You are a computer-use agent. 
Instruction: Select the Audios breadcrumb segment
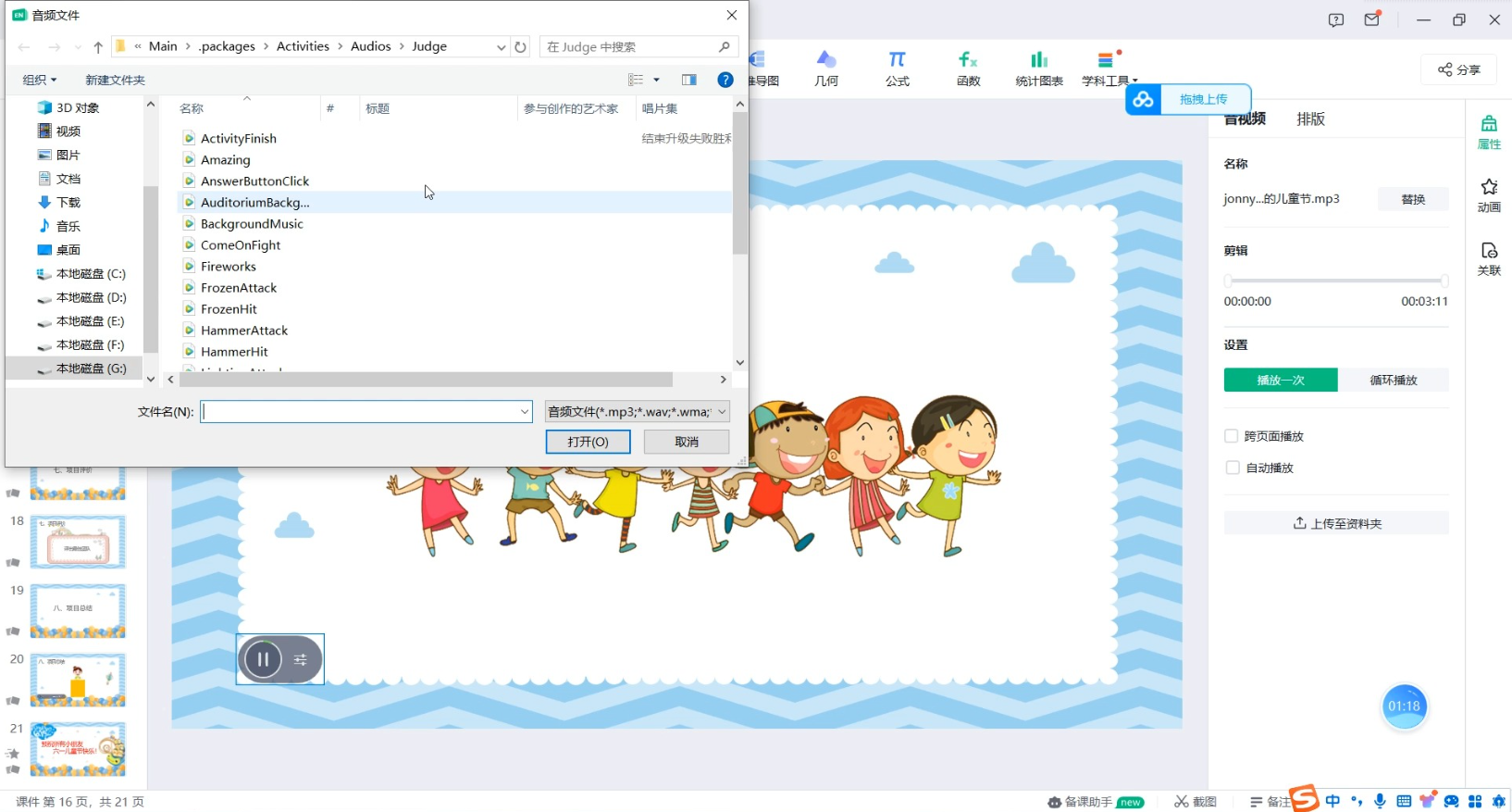[370, 46]
